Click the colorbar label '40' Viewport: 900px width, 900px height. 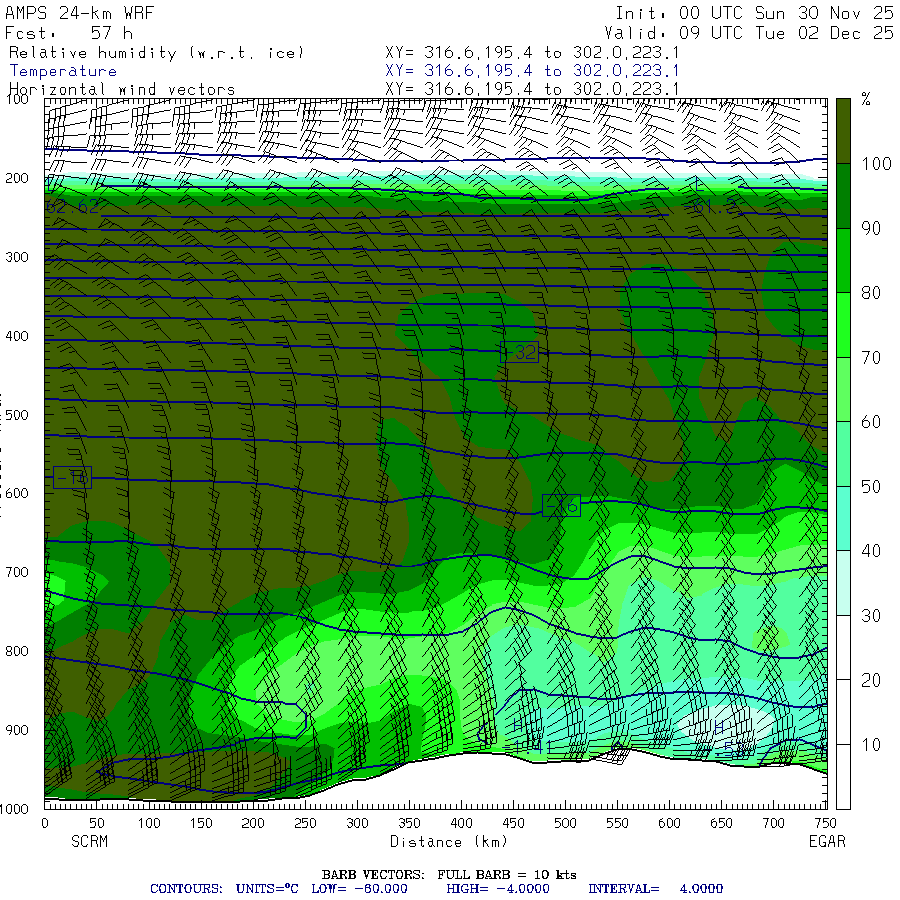(871, 551)
